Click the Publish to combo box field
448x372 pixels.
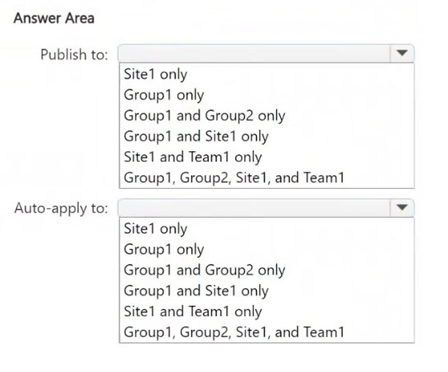click(266, 53)
